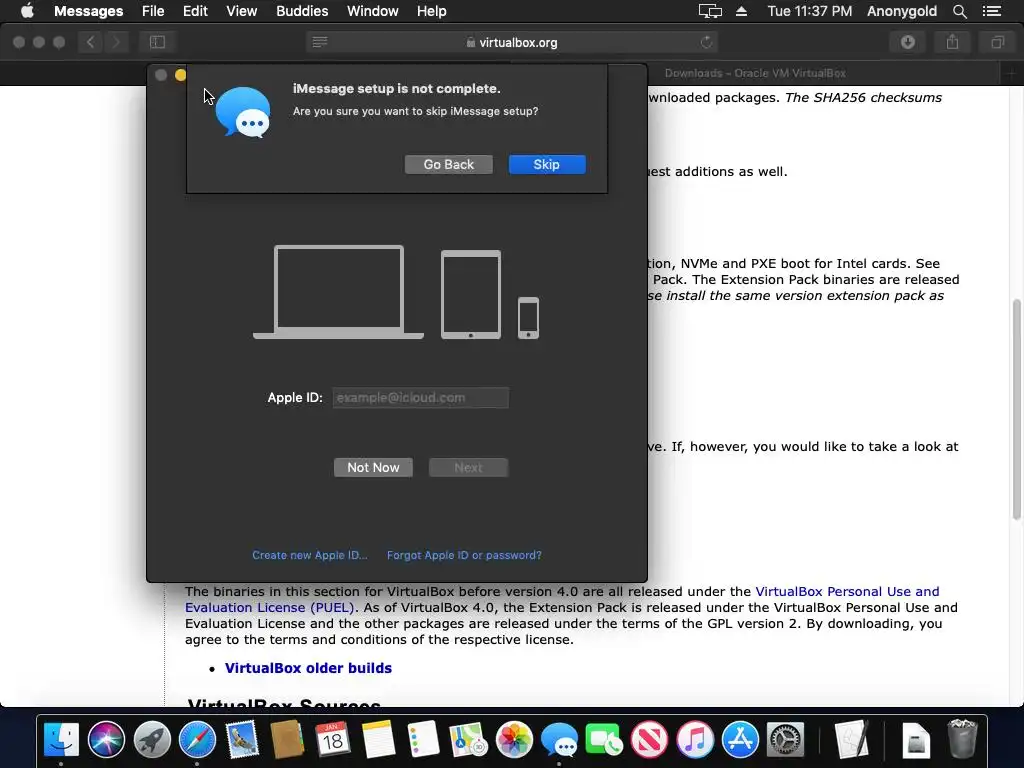Image resolution: width=1024 pixels, height=768 pixels.
Task: Open Notes from the Dock
Action: pyautogui.click(x=378, y=739)
